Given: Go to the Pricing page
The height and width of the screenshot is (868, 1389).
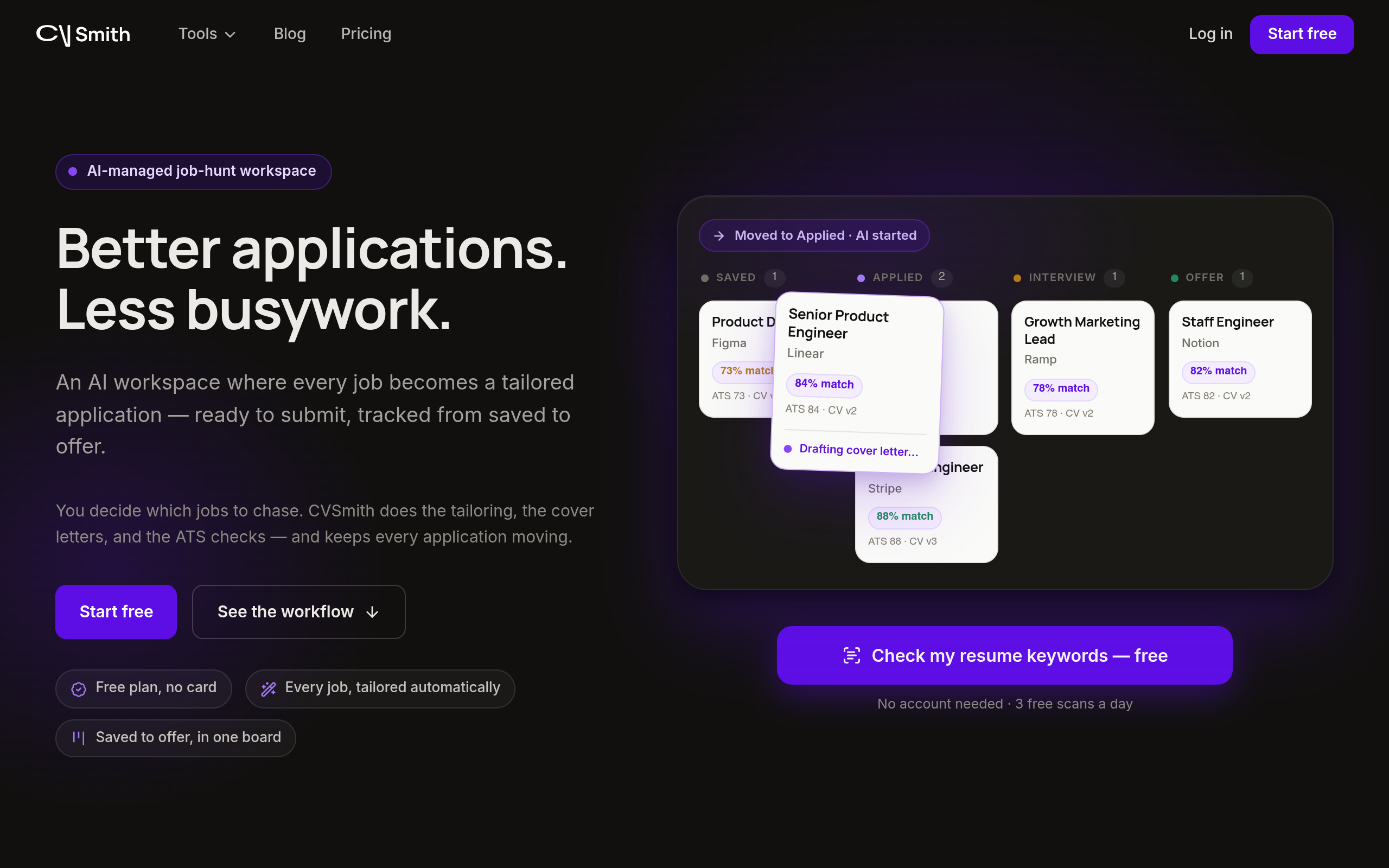Looking at the screenshot, I should pyautogui.click(x=366, y=34).
